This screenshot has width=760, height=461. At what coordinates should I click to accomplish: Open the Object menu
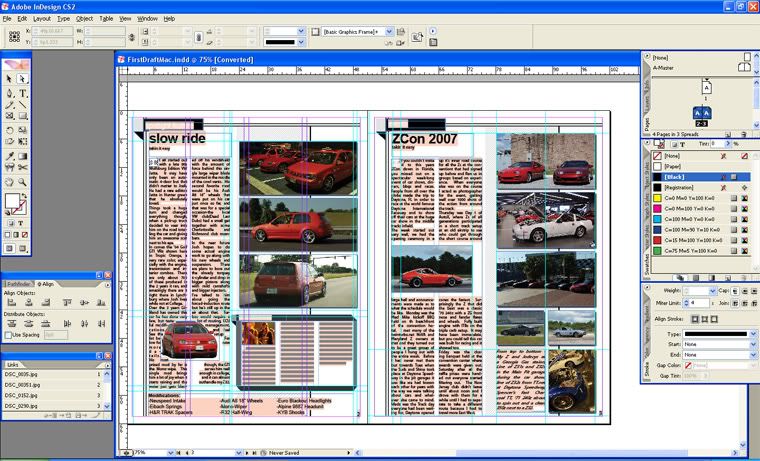pyautogui.click(x=85, y=18)
